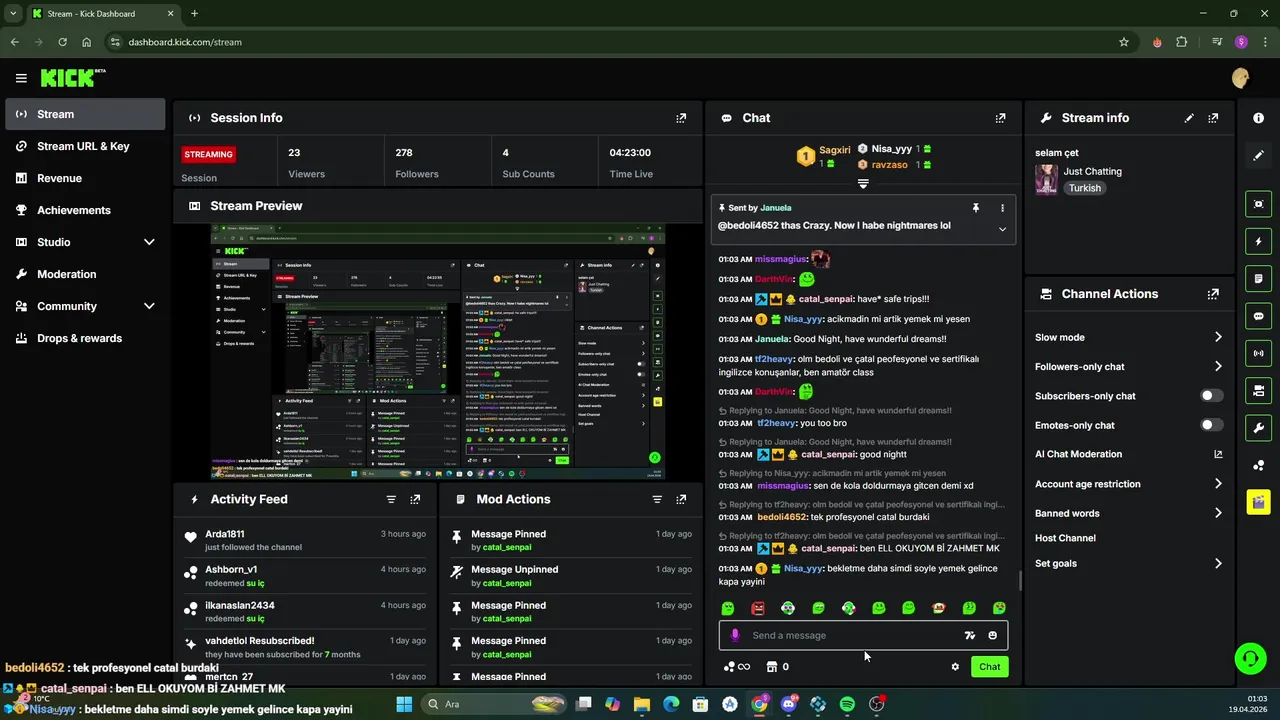Viewport: 1280px width, 720px height.
Task: Pop out the Mod Actions panel
Action: pos(681,499)
